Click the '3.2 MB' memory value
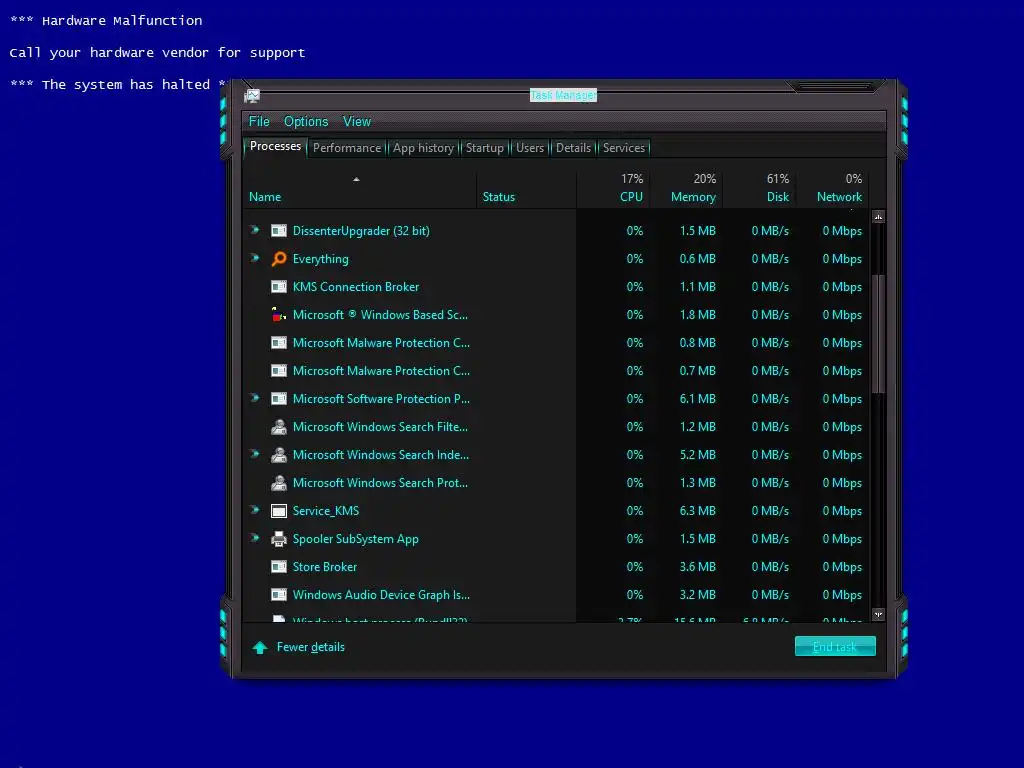Image resolution: width=1024 pixels, height=768 pixels. click(697, 595)
